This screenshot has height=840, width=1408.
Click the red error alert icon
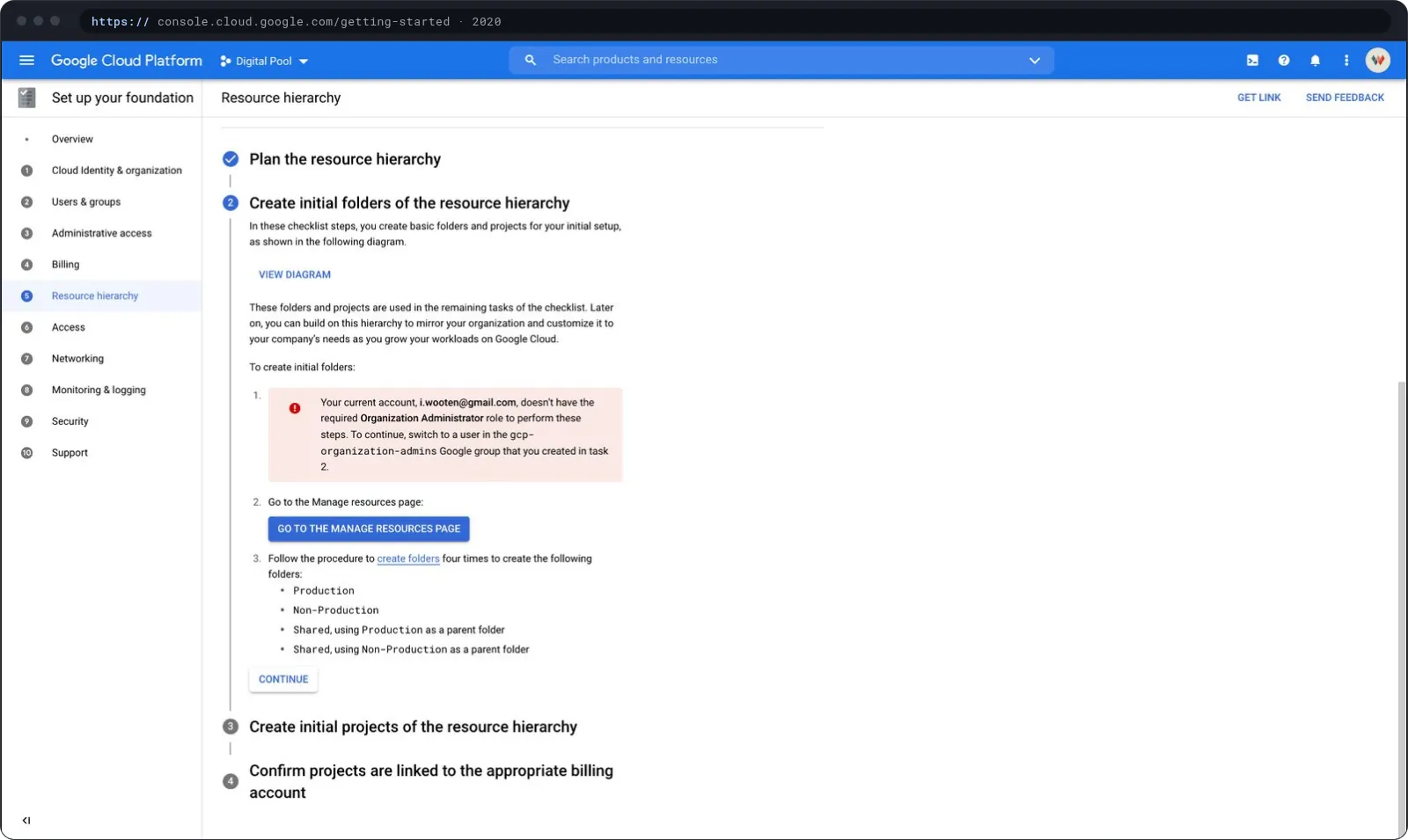pos(295,408)
